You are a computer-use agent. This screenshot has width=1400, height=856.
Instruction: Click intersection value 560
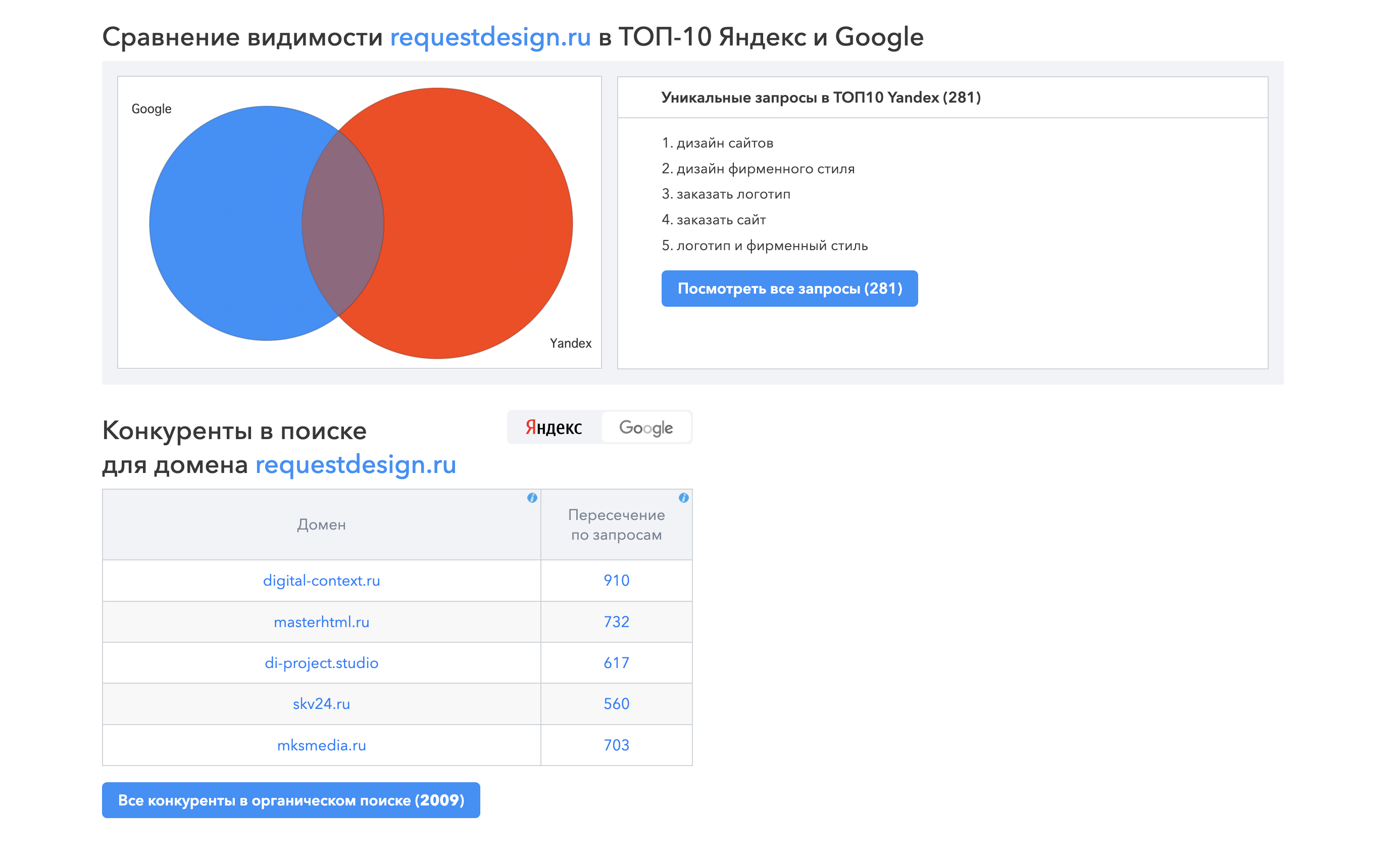point(616,704)
